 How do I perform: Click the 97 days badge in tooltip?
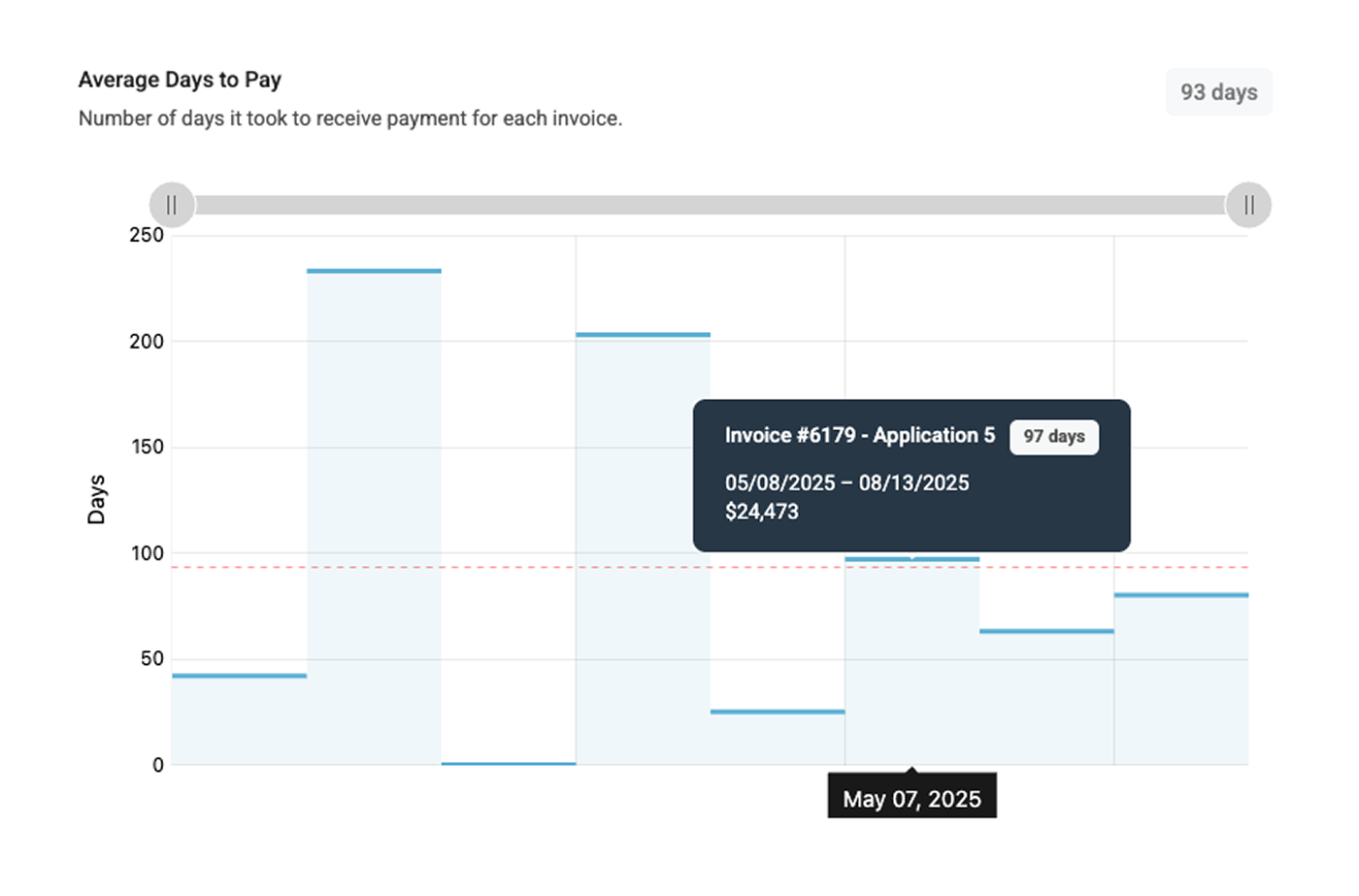click(1053, 437)
